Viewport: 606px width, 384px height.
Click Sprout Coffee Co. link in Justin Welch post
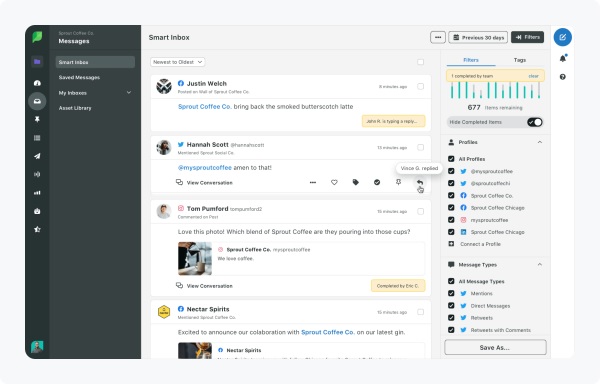[x=205, y=107]
